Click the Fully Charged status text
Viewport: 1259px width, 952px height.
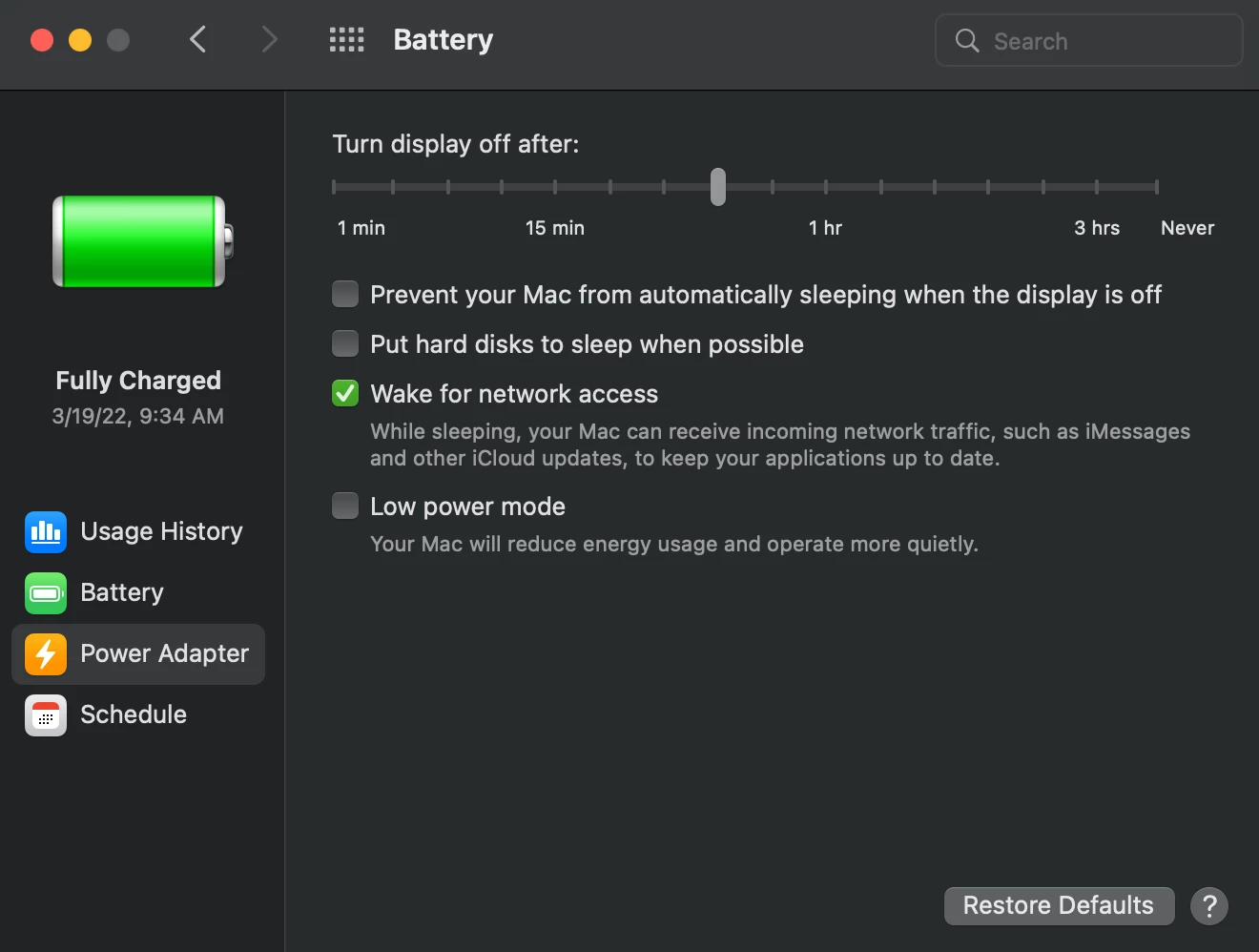(138, 381)
